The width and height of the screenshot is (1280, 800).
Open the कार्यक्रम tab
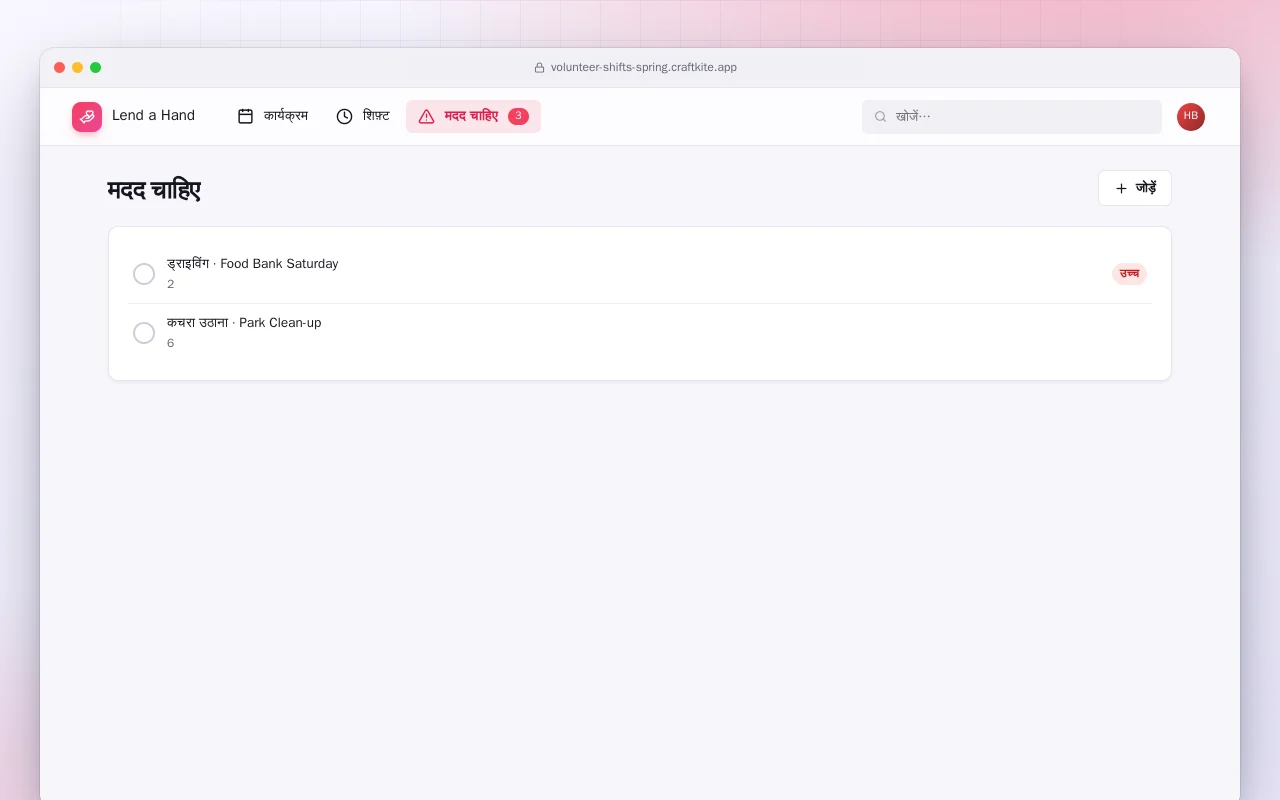pos(273,116)
